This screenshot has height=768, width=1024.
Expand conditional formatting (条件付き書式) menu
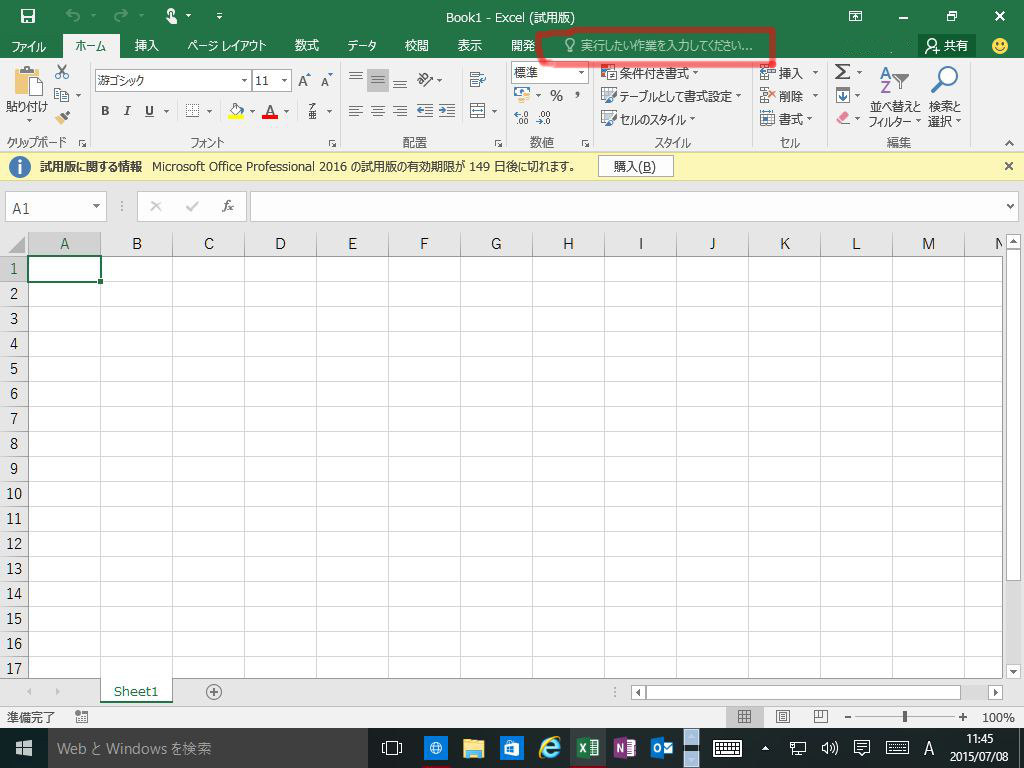tap(650, 72)
